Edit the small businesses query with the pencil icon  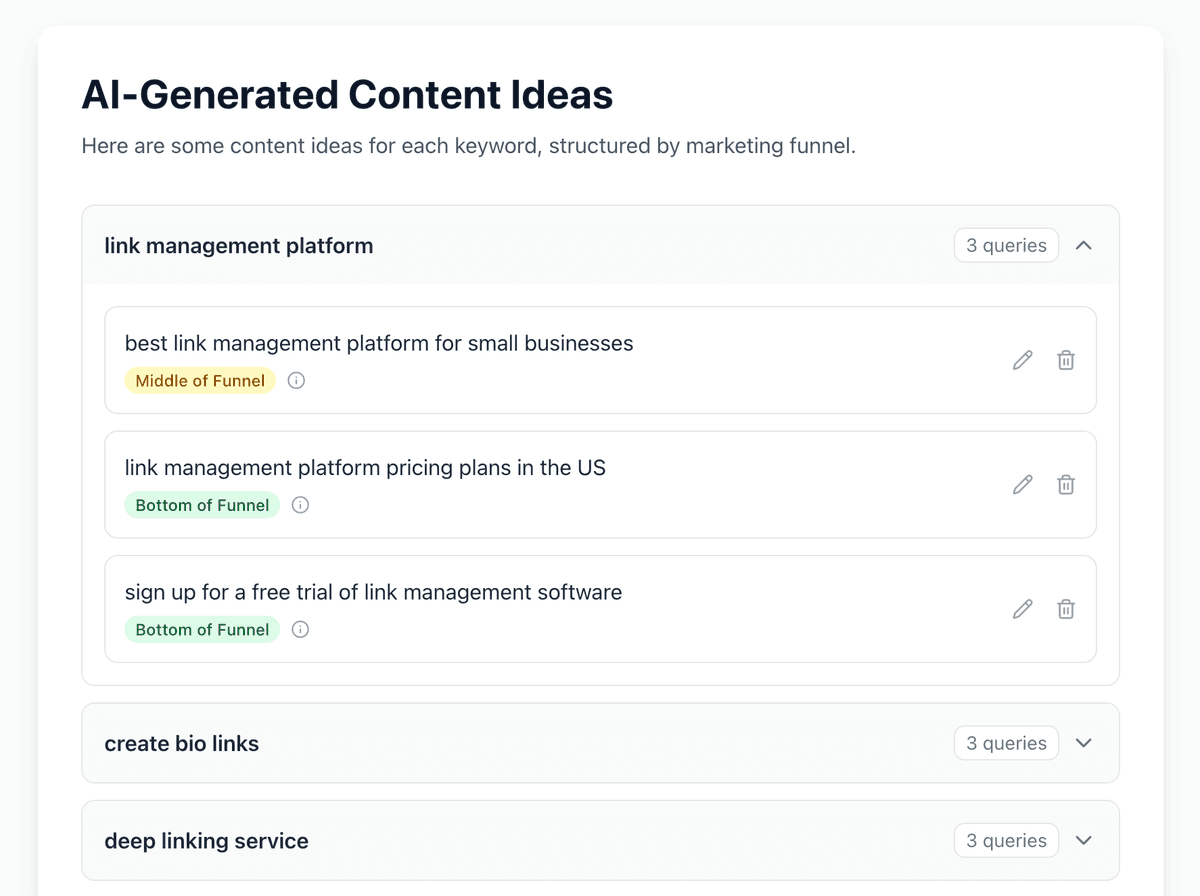tap(1022, 359)
